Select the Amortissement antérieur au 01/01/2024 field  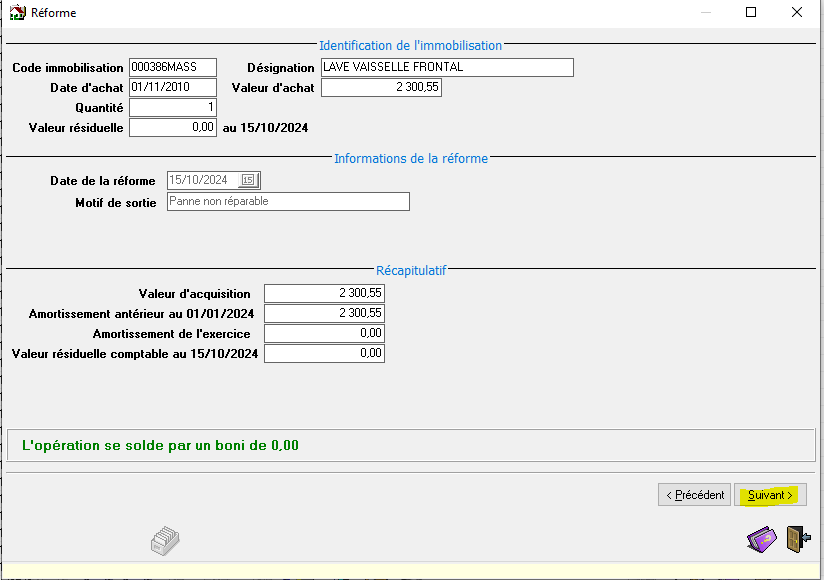[324, 313]
